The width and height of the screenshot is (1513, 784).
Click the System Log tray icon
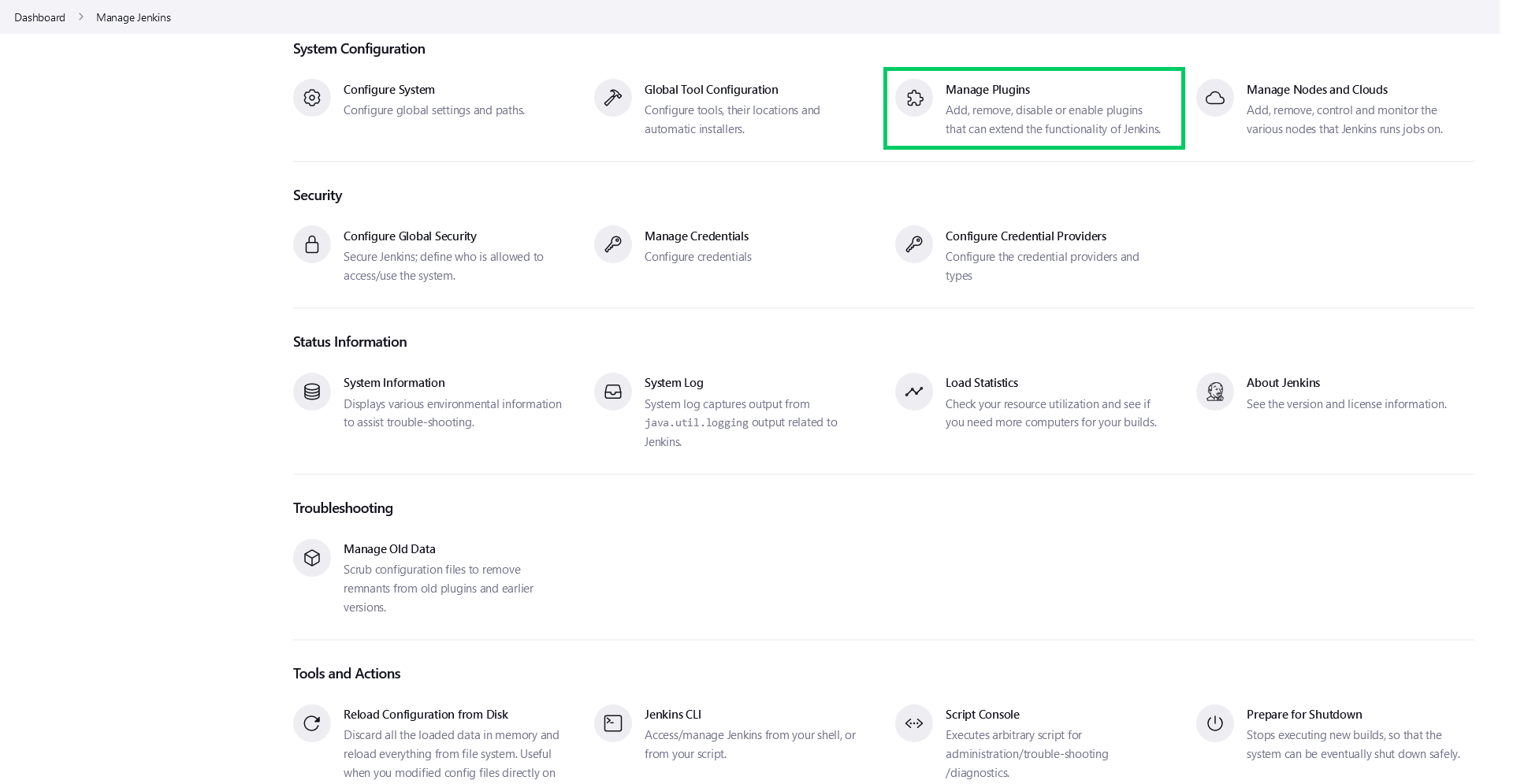[x=613, y=392]
